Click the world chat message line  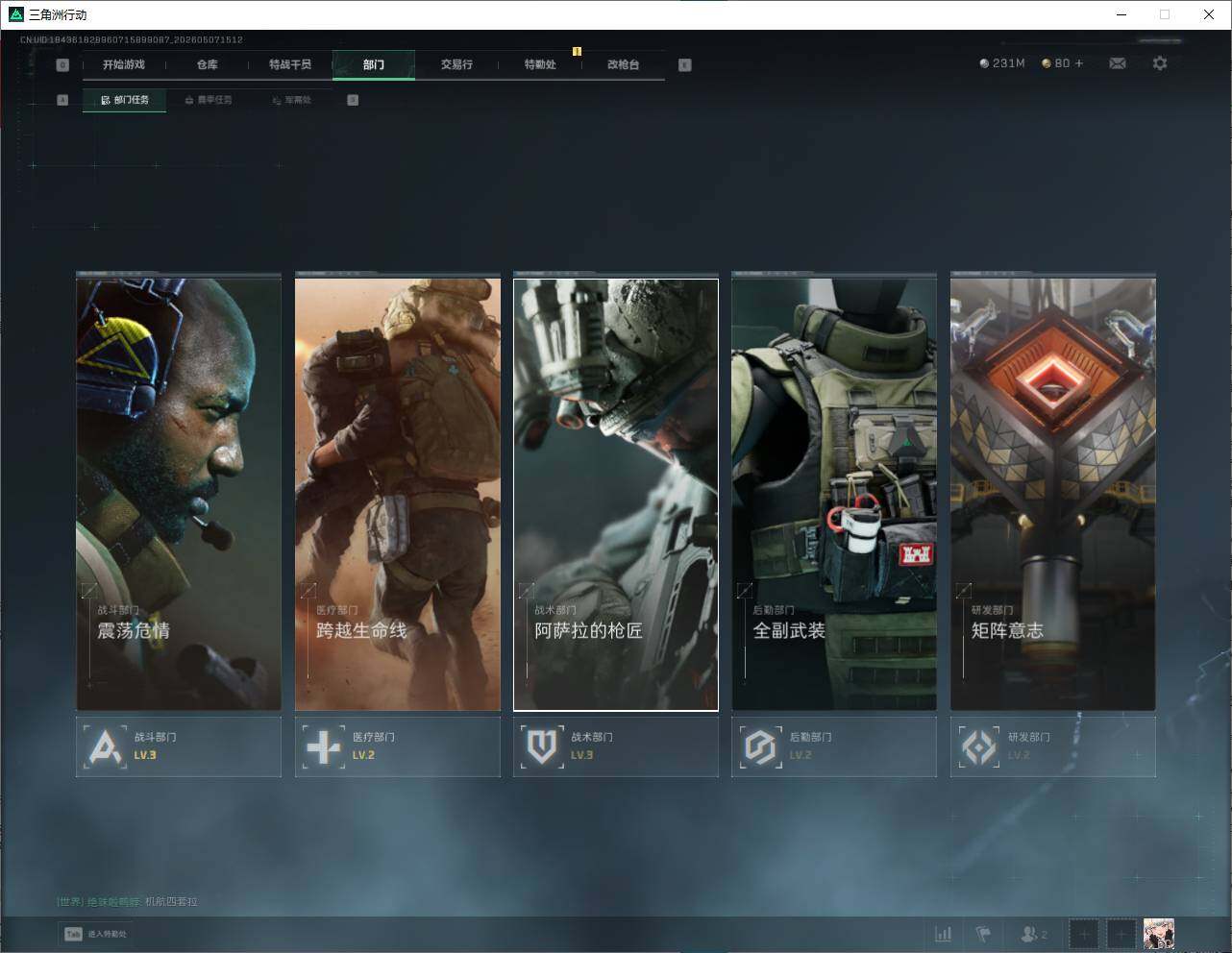128,902
